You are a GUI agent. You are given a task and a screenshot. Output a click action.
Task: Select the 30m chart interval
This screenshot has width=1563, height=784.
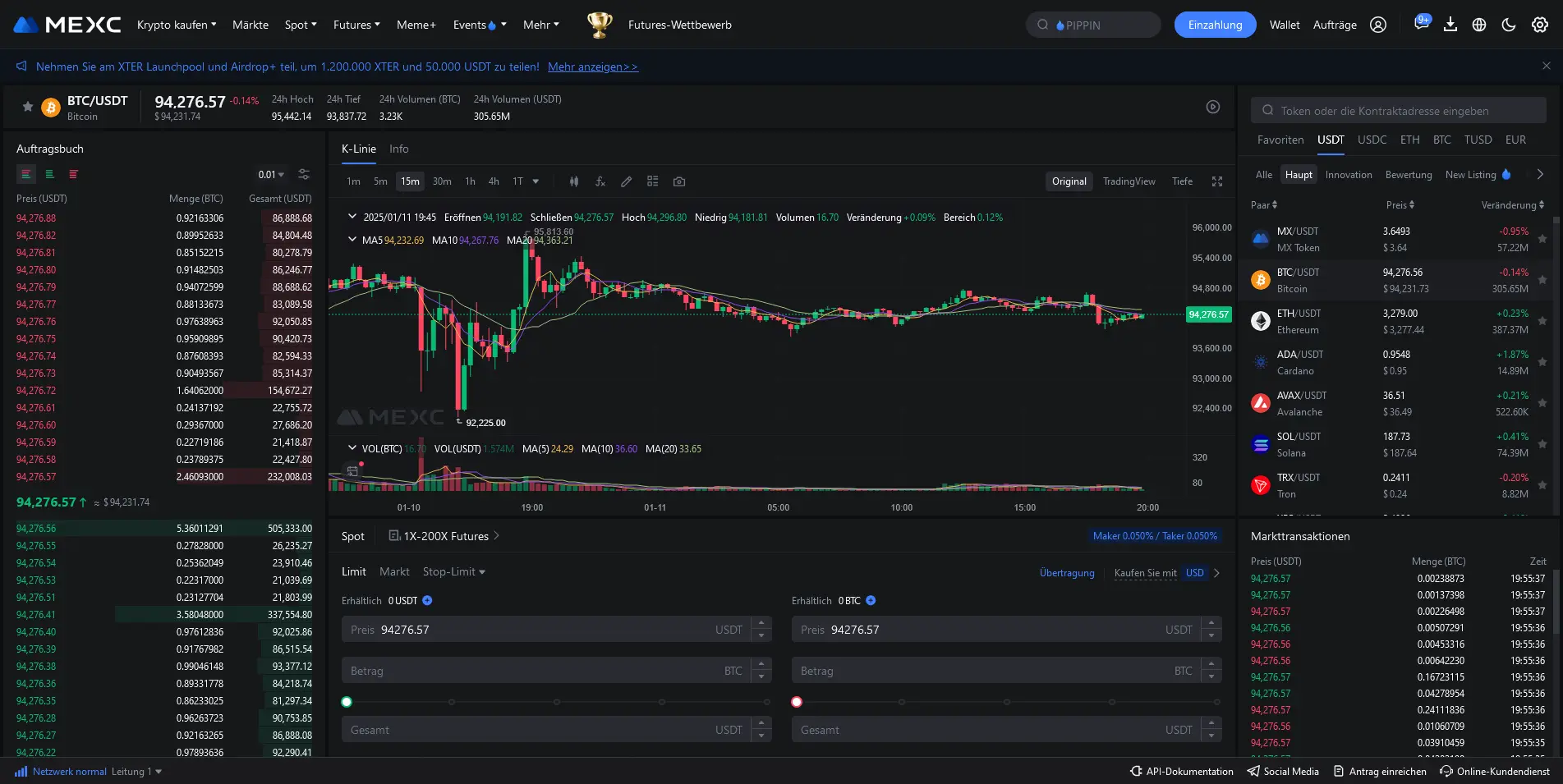[442, 181]
